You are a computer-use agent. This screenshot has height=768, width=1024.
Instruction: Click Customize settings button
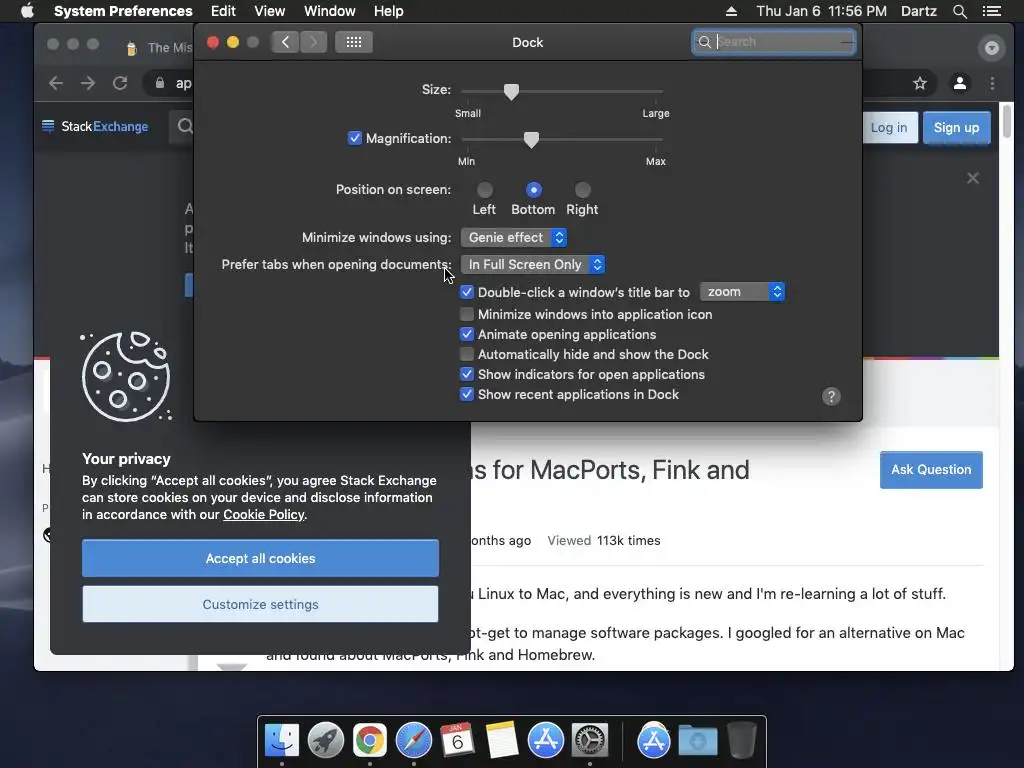pos(261,604)
